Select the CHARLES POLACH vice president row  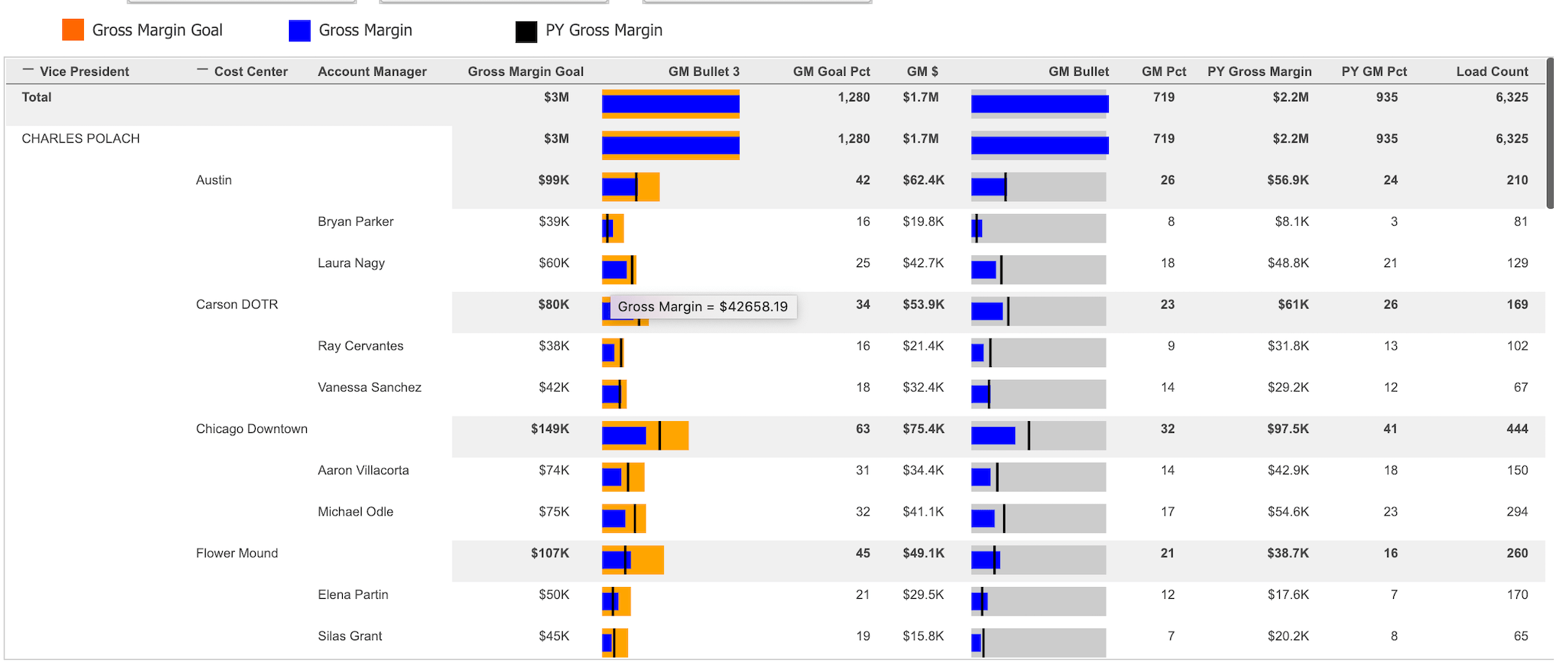click(x=81, y=139)
